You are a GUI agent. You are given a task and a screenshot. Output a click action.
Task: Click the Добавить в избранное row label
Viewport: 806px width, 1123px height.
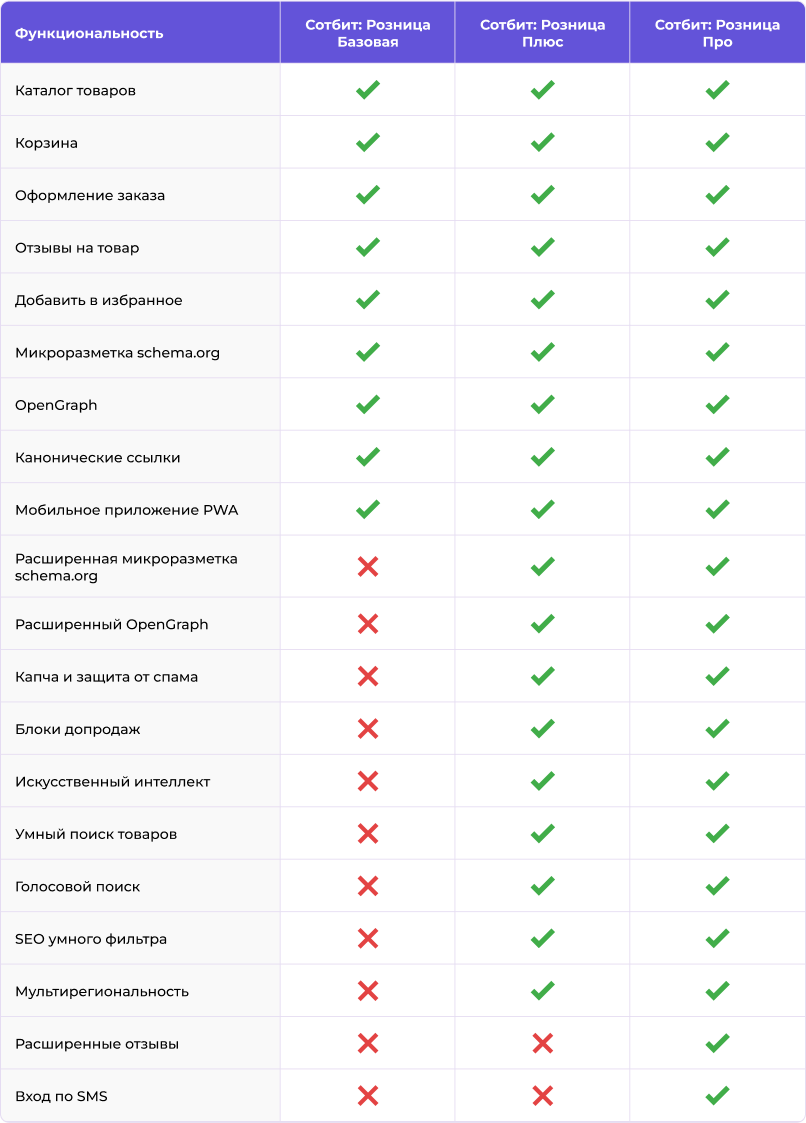[99, 300]
